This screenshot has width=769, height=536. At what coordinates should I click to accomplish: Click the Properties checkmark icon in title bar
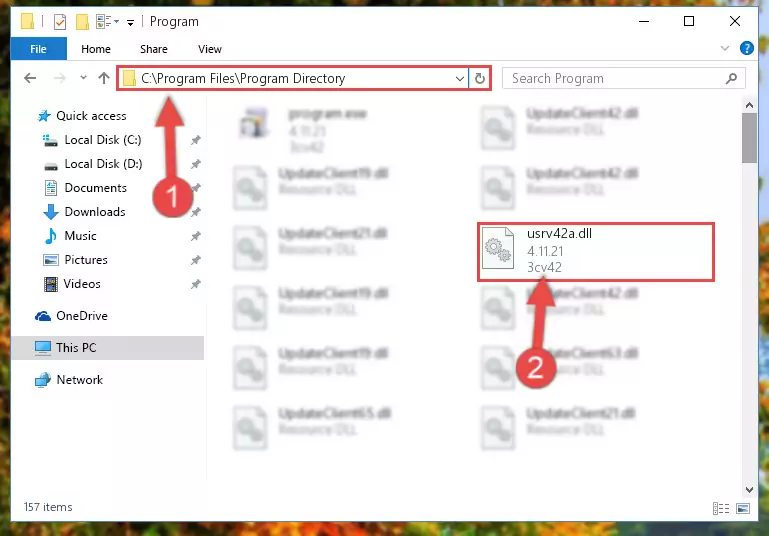59,22
